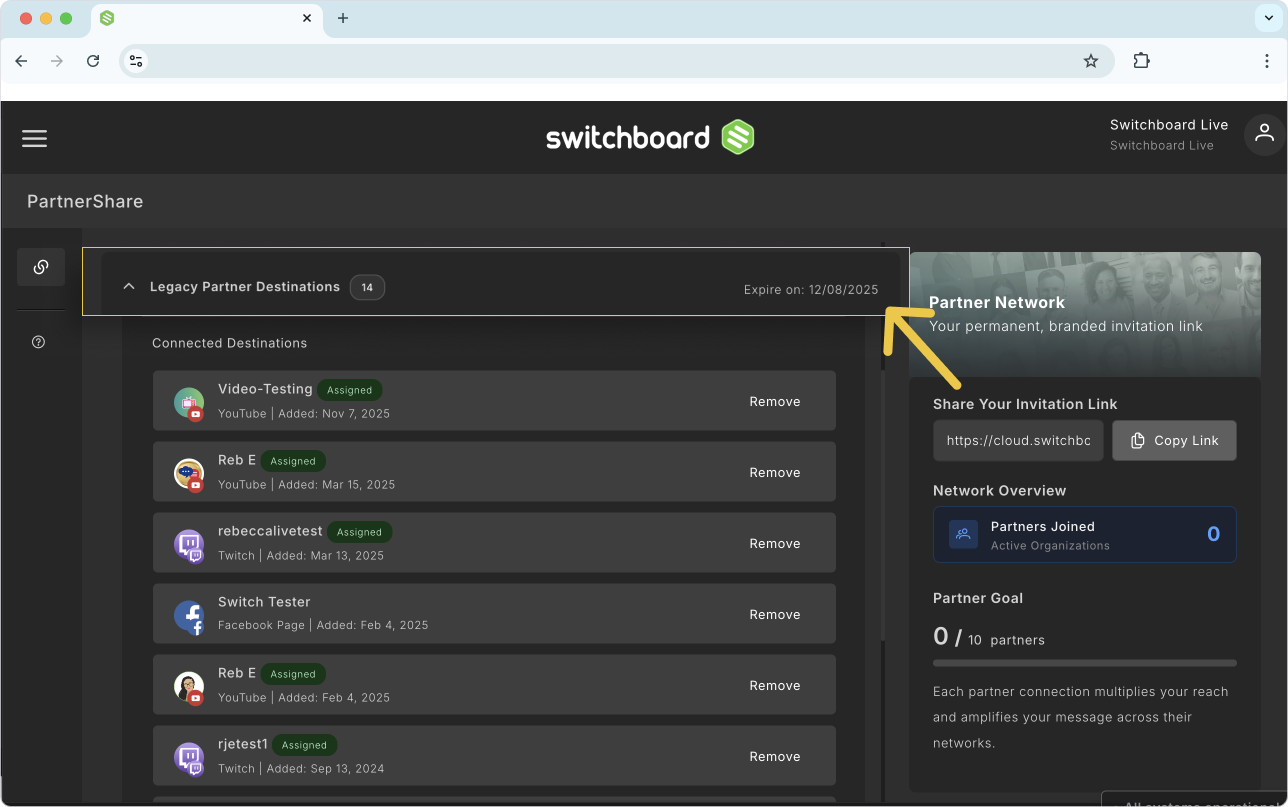Click 'YouTube | Added: Nov 7, 2025' text

[x=304, y=414]
